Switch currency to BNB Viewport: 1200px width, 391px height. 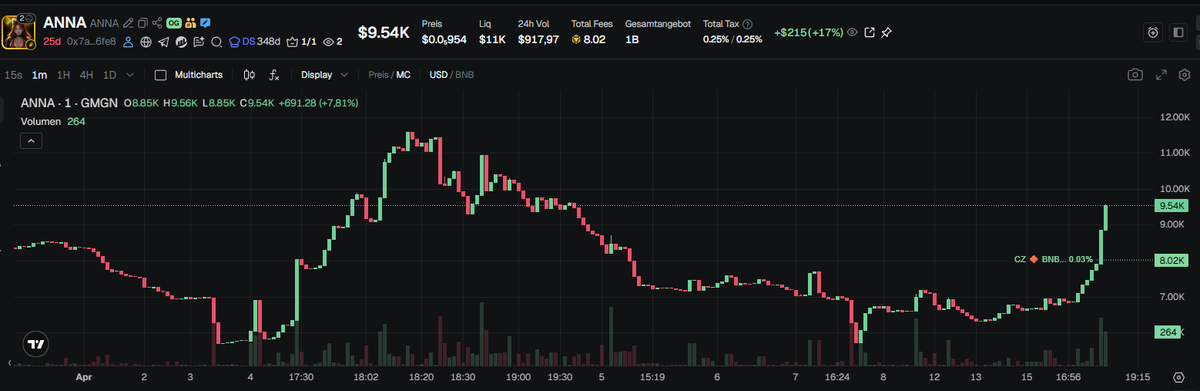(464, 75)
